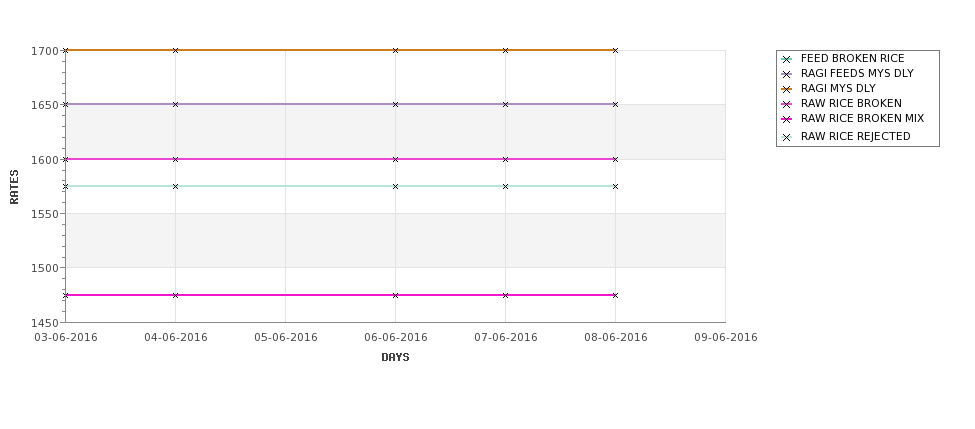The width and height of the screenshot is (975, 429).
Task: Click the RAGI FEEDS MYS DLY legend marker
Action: (x=787, y=74)
